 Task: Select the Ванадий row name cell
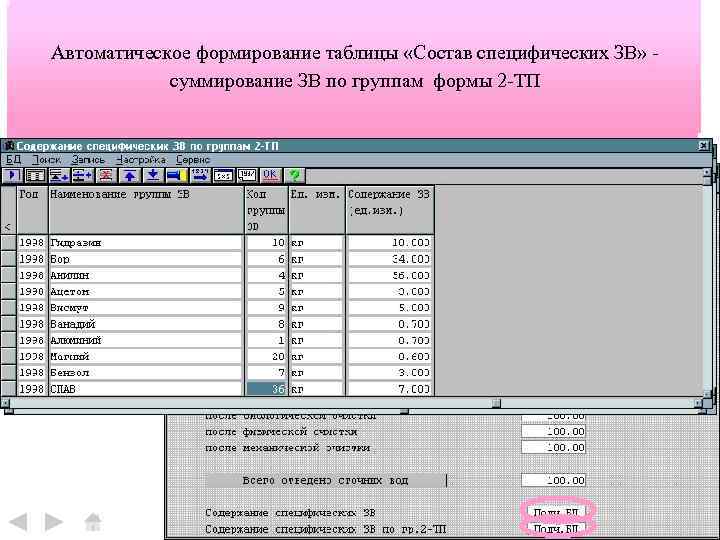[145, 324]
